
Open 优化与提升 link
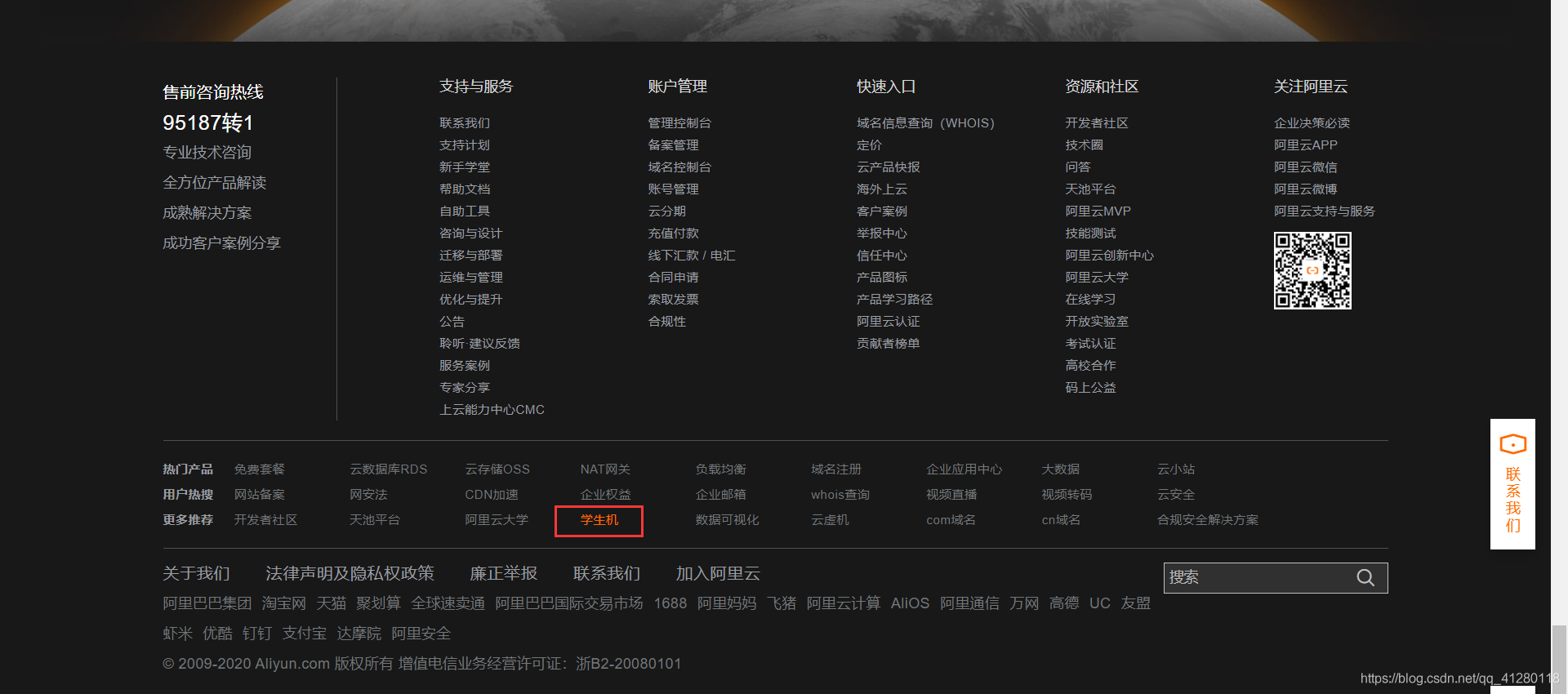pyautogui.click(x=471, y=300)
